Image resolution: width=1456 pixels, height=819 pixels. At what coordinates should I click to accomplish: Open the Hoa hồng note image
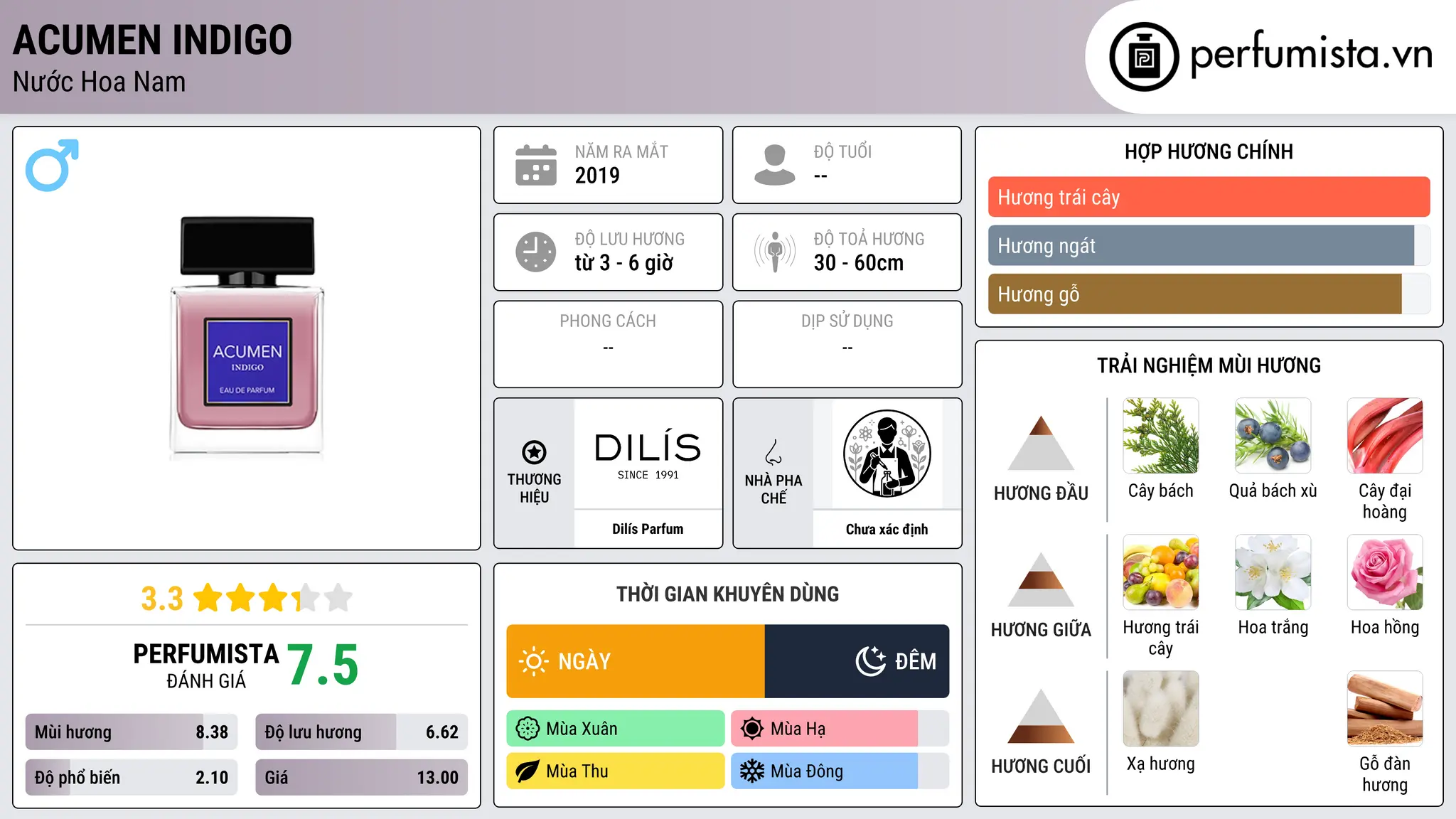(x=1385, y=572)
